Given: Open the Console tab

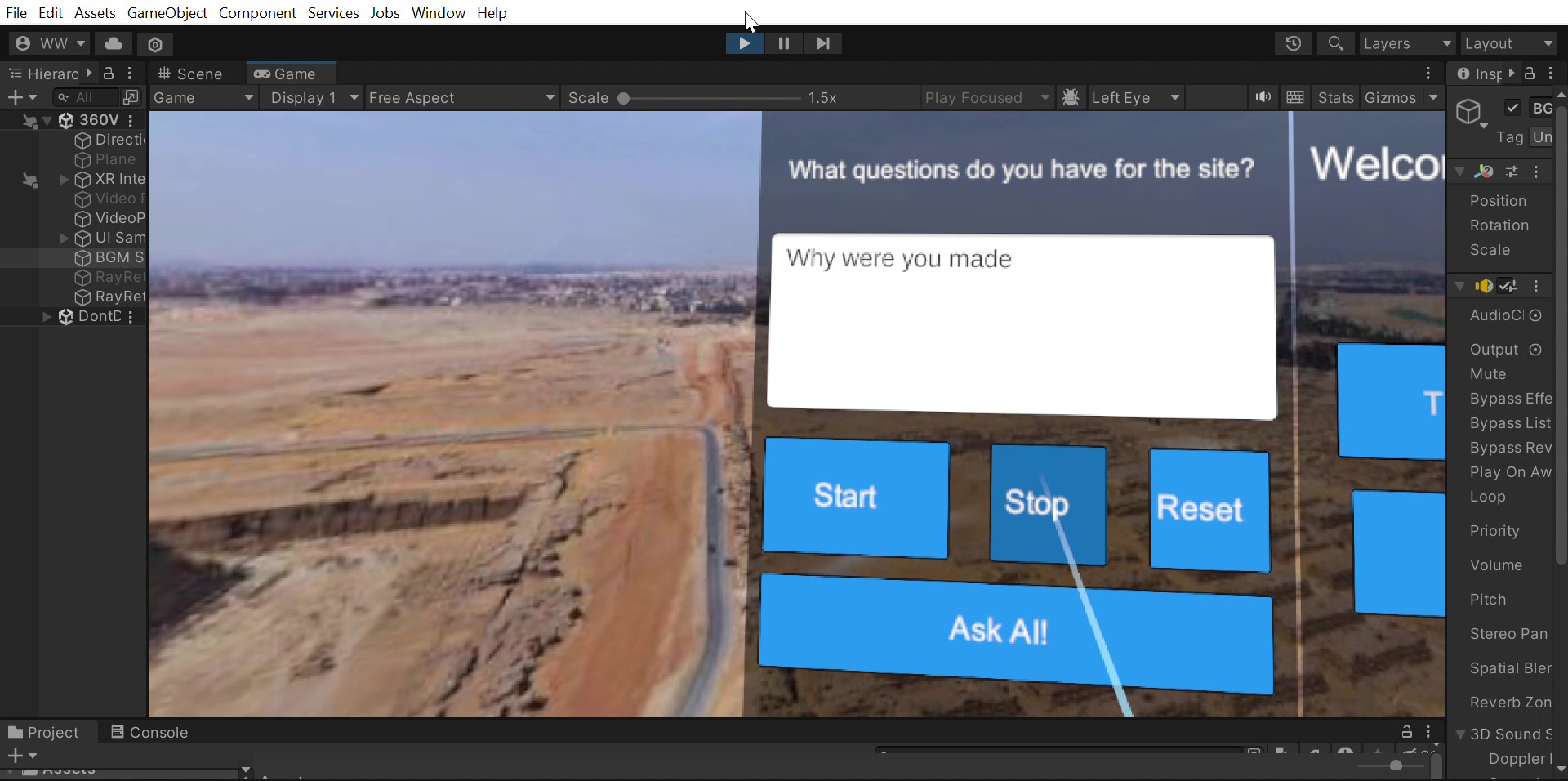Looking at the screenshot, I should 150,732.
